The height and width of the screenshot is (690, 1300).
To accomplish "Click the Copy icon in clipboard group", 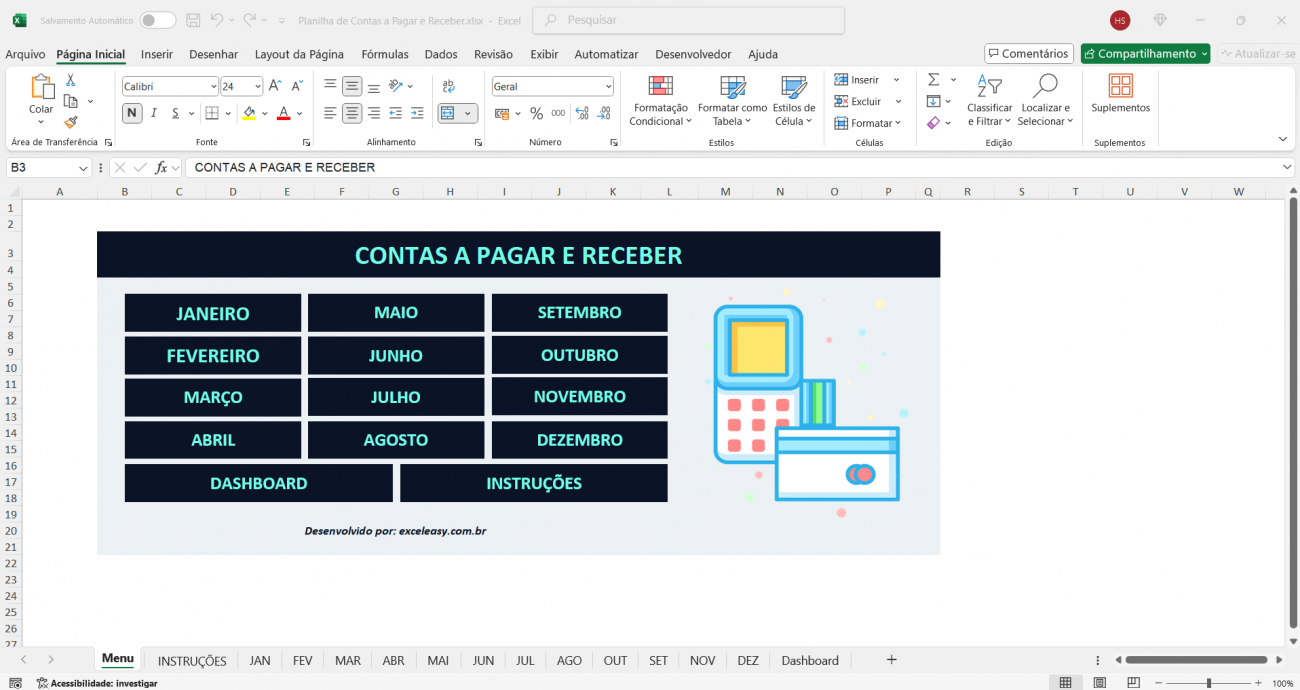I will pyautogui.click(x=71, y=101).
